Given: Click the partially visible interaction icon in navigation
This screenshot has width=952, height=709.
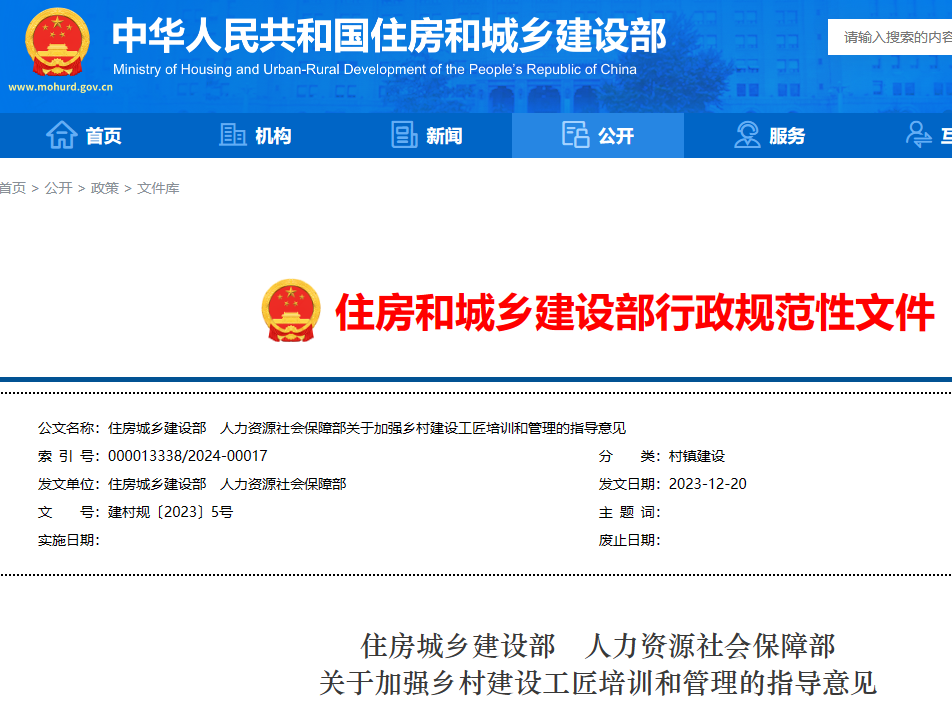Looking at the screenshot, I should (x=920, y=135).
